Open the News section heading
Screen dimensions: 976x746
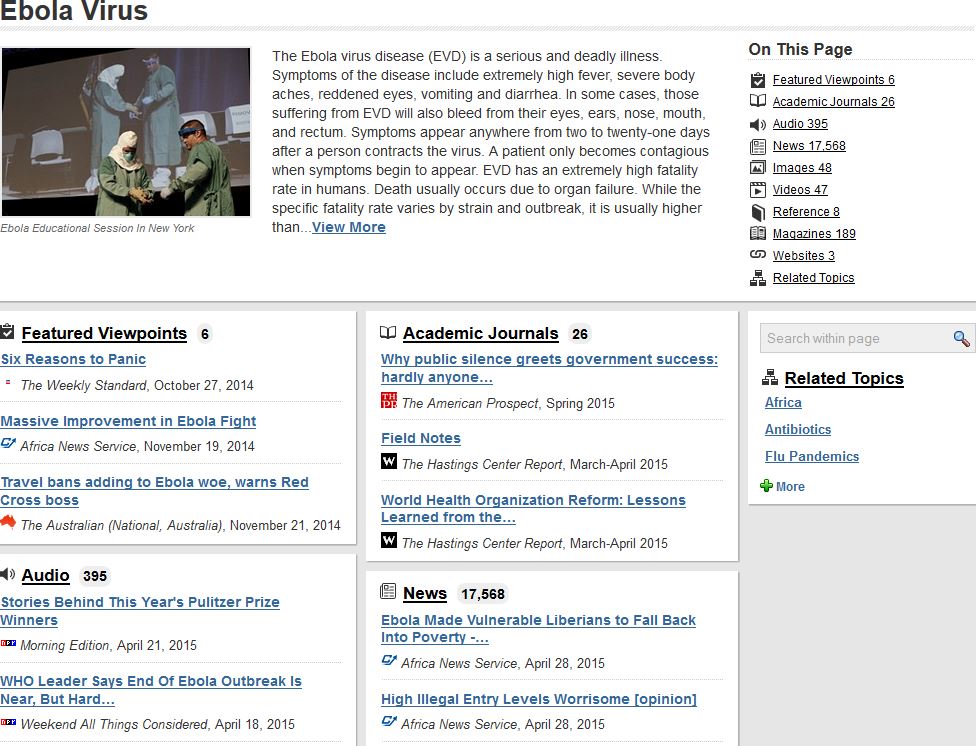(424, 594)
